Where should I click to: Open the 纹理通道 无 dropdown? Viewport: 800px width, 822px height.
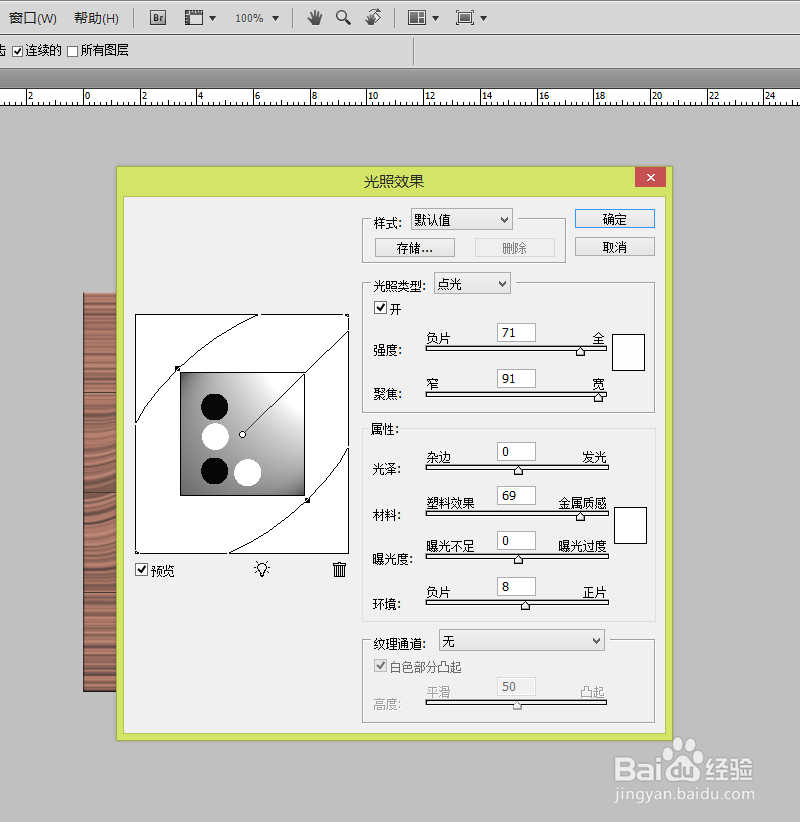521,641
